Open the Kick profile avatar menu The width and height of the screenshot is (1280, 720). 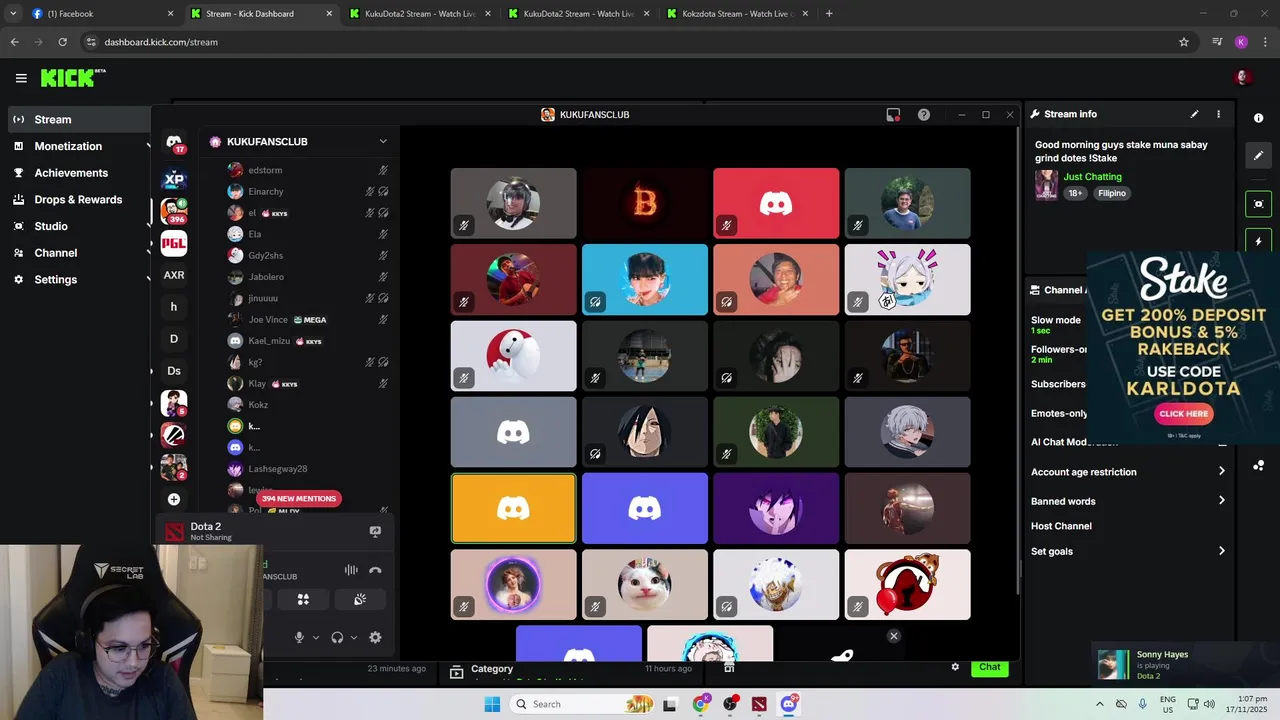(1243, 78)
